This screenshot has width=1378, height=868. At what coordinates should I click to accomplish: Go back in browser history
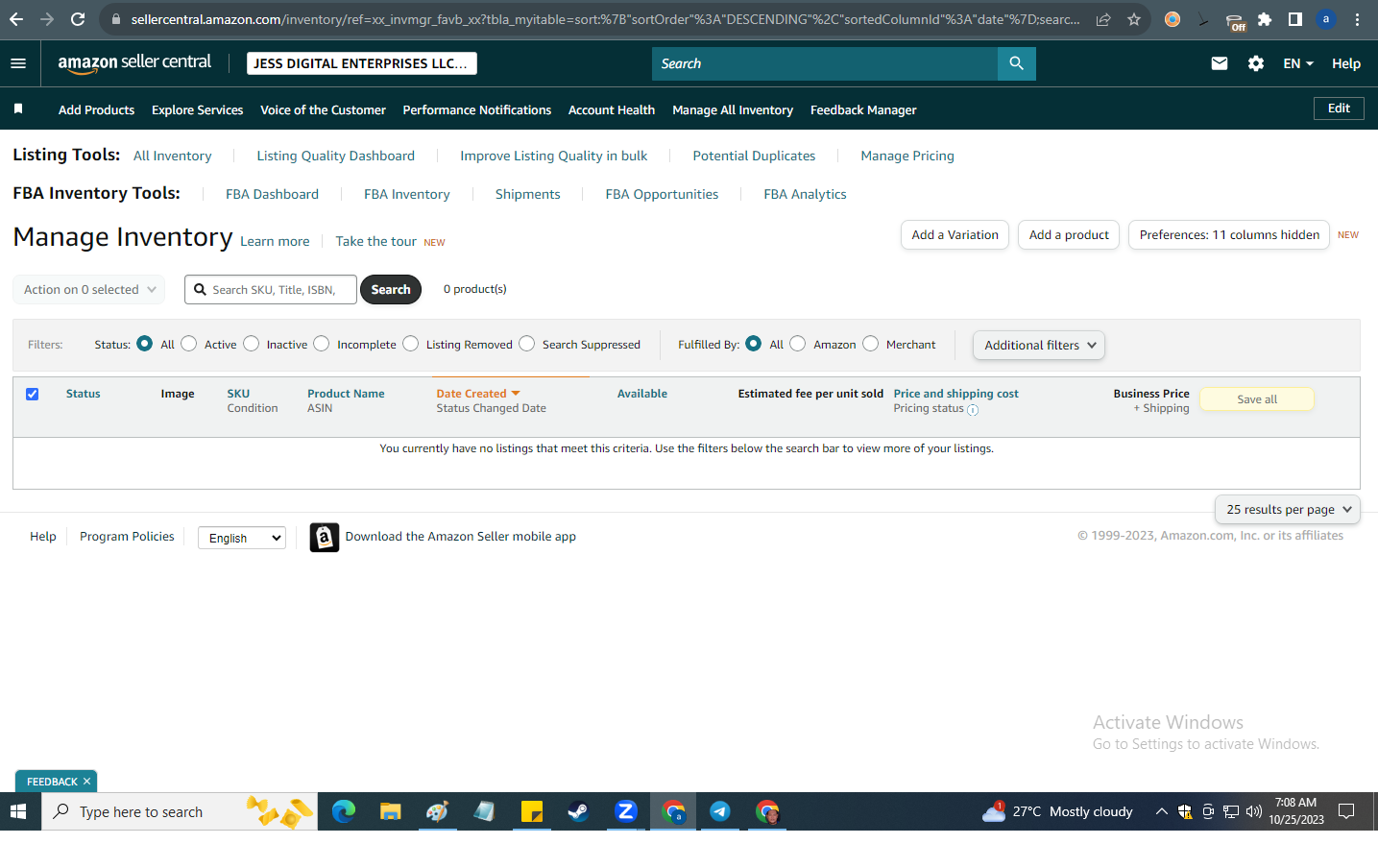pos(16,19)
